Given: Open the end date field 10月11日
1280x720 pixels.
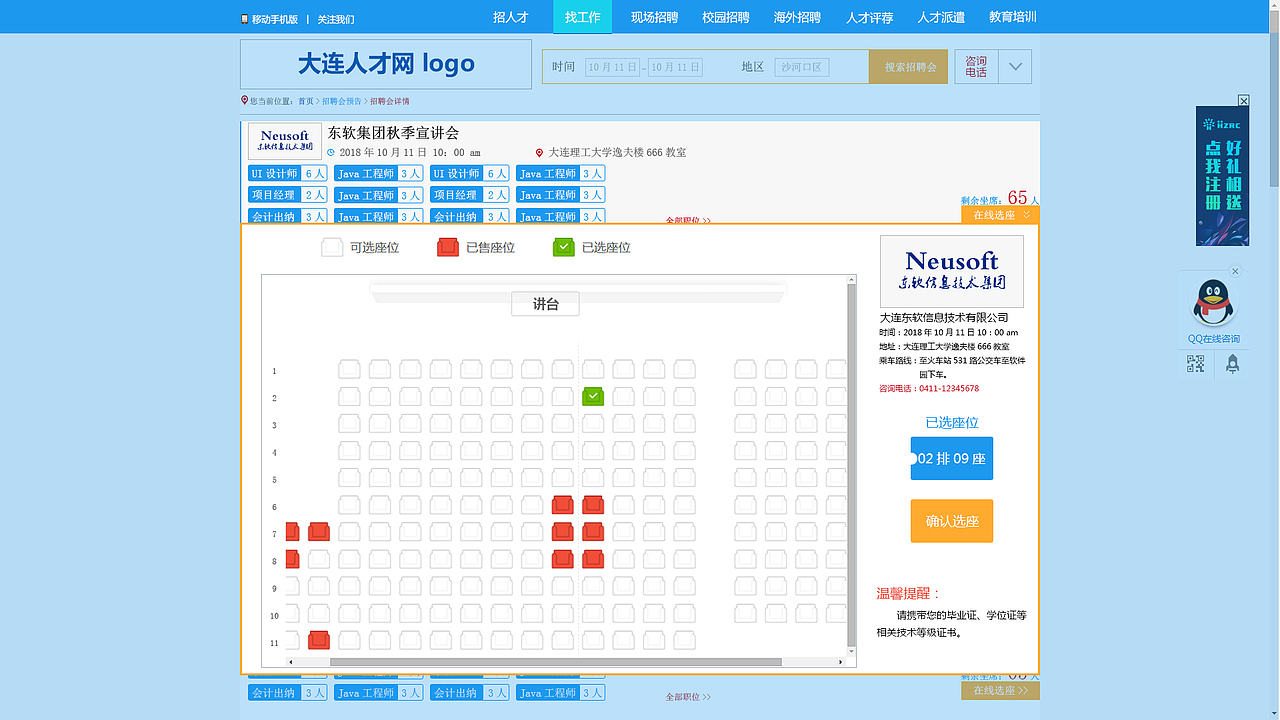Looking at the screenshot, I should point(675,67).
